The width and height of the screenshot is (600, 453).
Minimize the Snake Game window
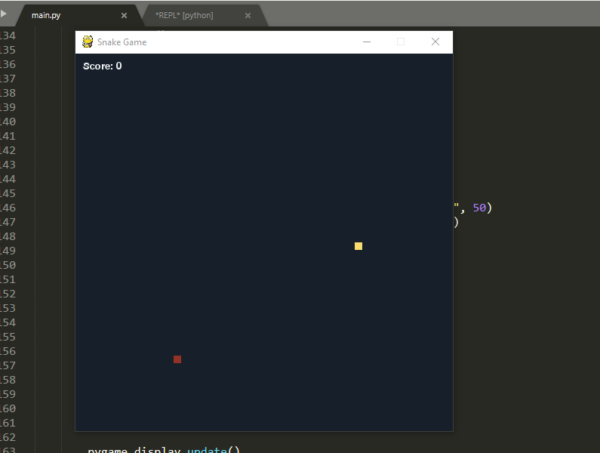[367, 42]
